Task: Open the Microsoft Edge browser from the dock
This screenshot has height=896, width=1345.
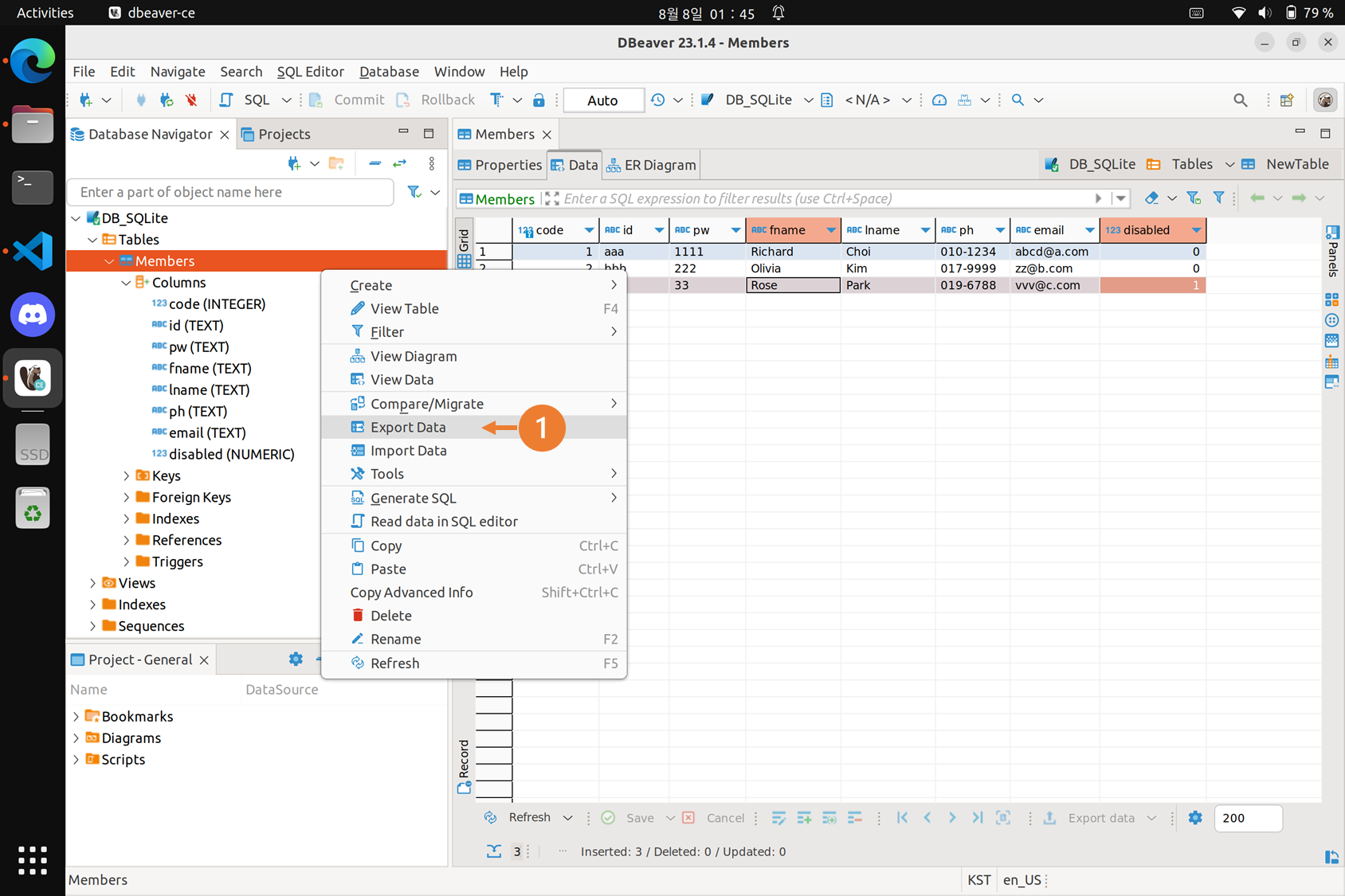Action: coord(33,61)
